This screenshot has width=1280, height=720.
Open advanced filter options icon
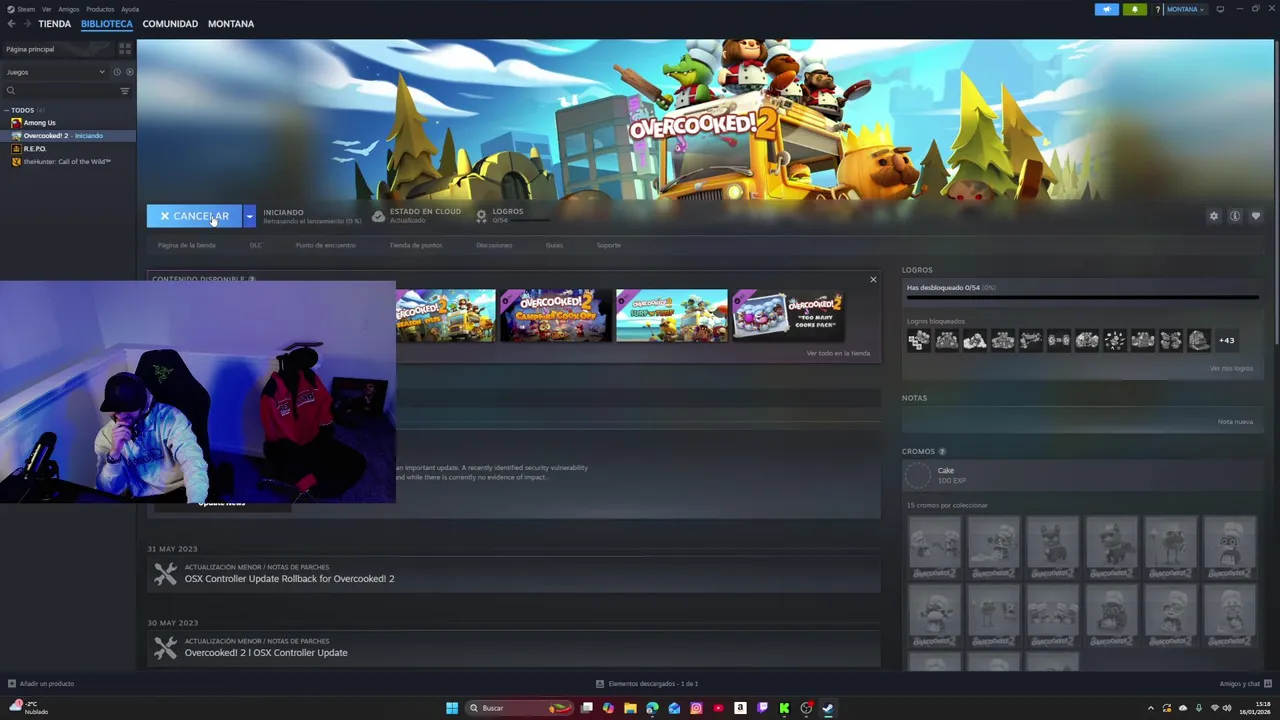[x=125, y=91]
